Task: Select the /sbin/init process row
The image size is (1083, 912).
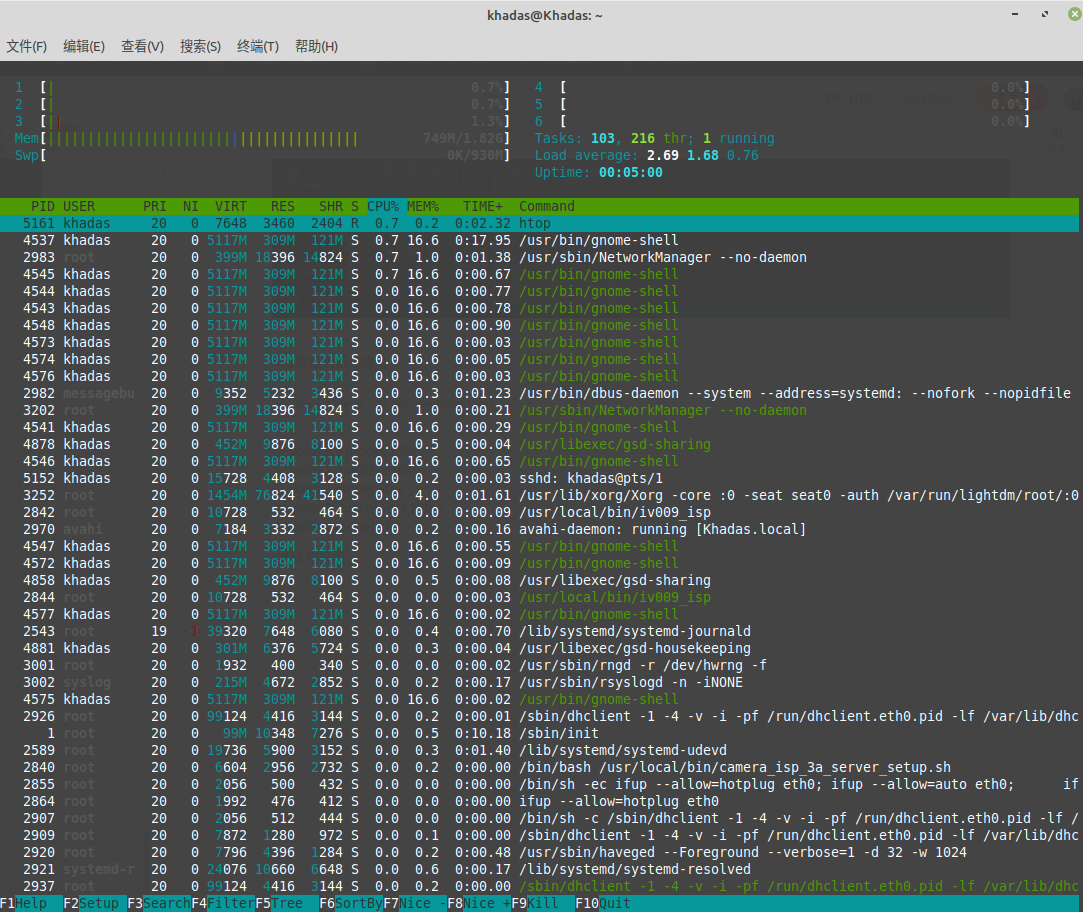Action: (x=539, y=734)
